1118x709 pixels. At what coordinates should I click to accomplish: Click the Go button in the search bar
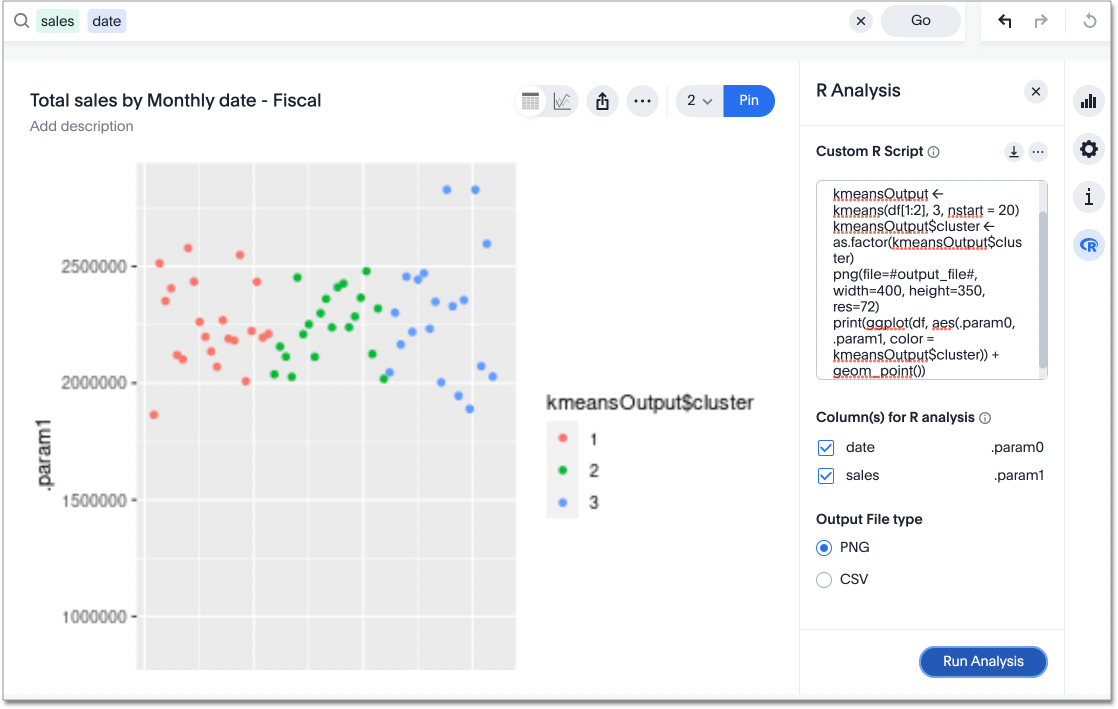point(920,20)
